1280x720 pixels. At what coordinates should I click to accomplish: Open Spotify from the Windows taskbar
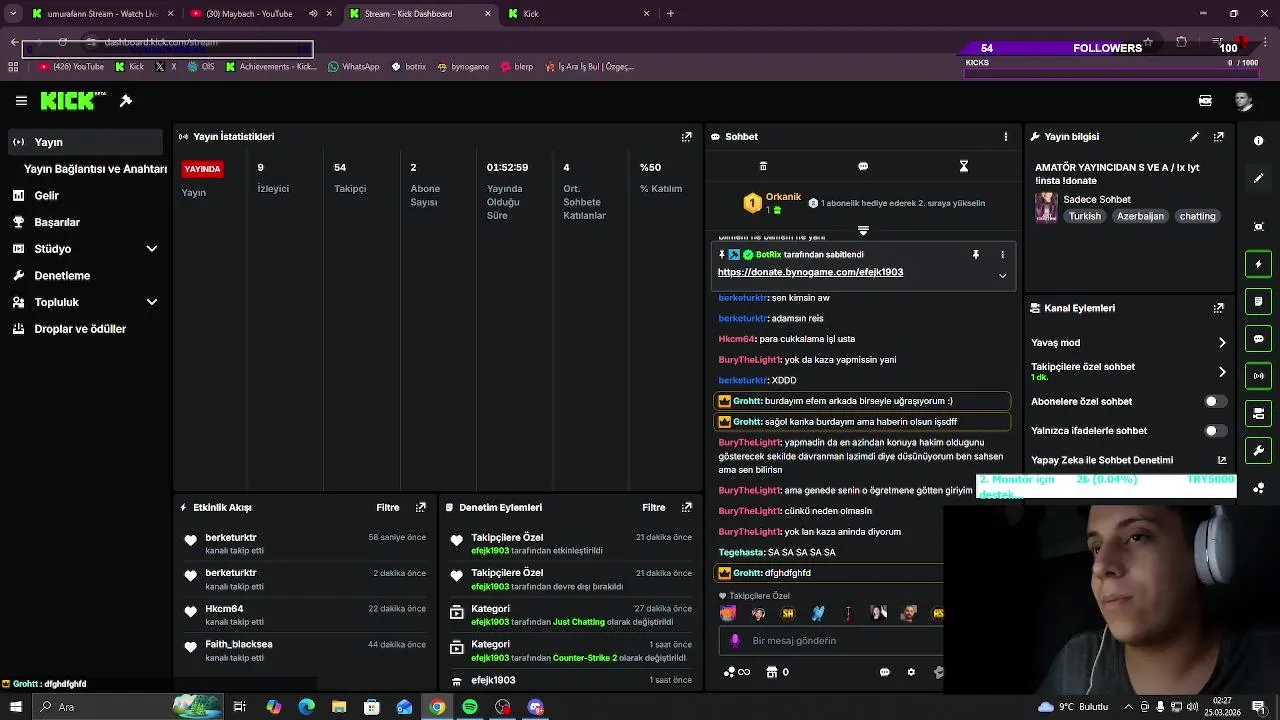(470, 707)
